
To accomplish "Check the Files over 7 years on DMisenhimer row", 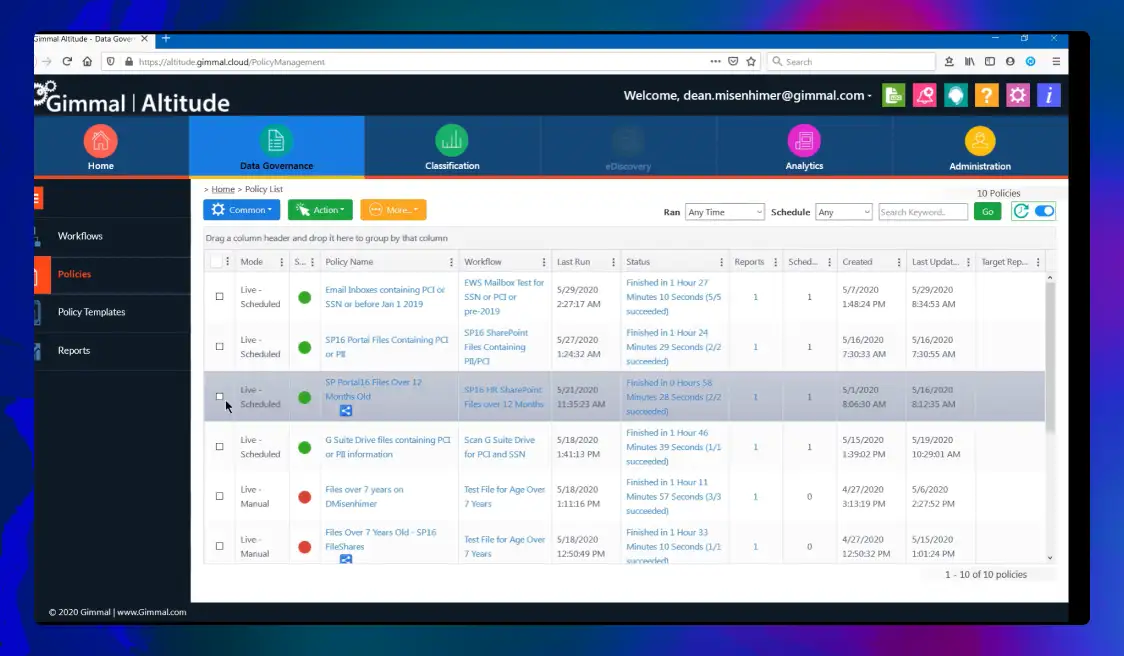I will 219,495.
